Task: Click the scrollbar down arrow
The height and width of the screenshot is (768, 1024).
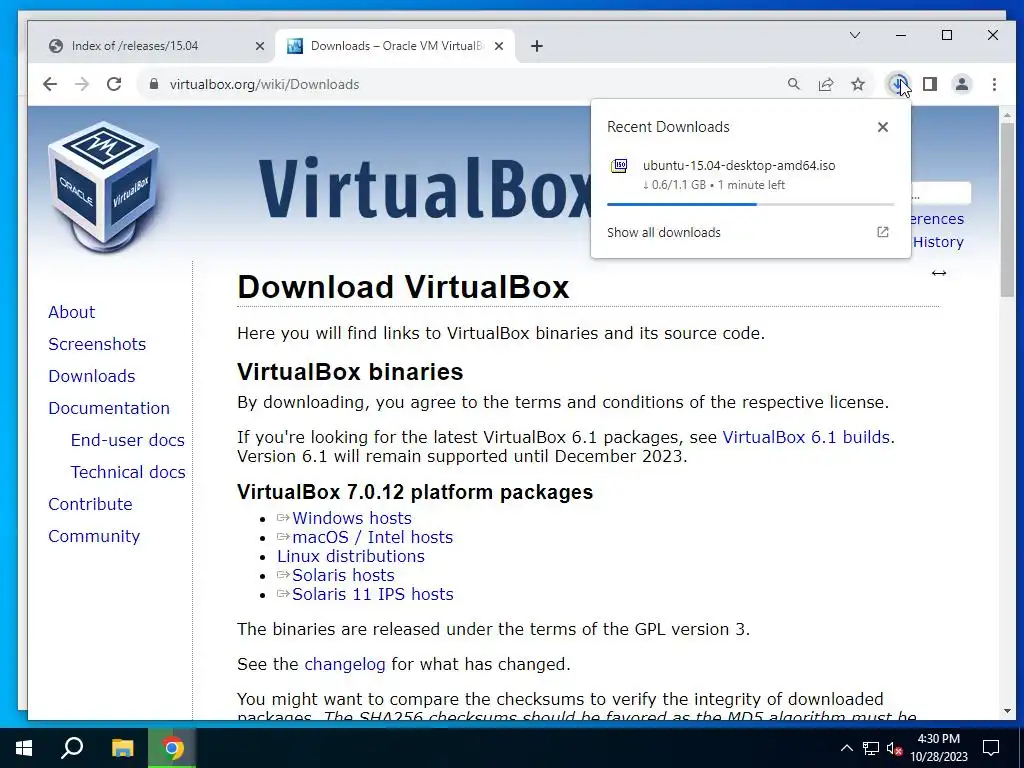Action: pos(1006,711)
